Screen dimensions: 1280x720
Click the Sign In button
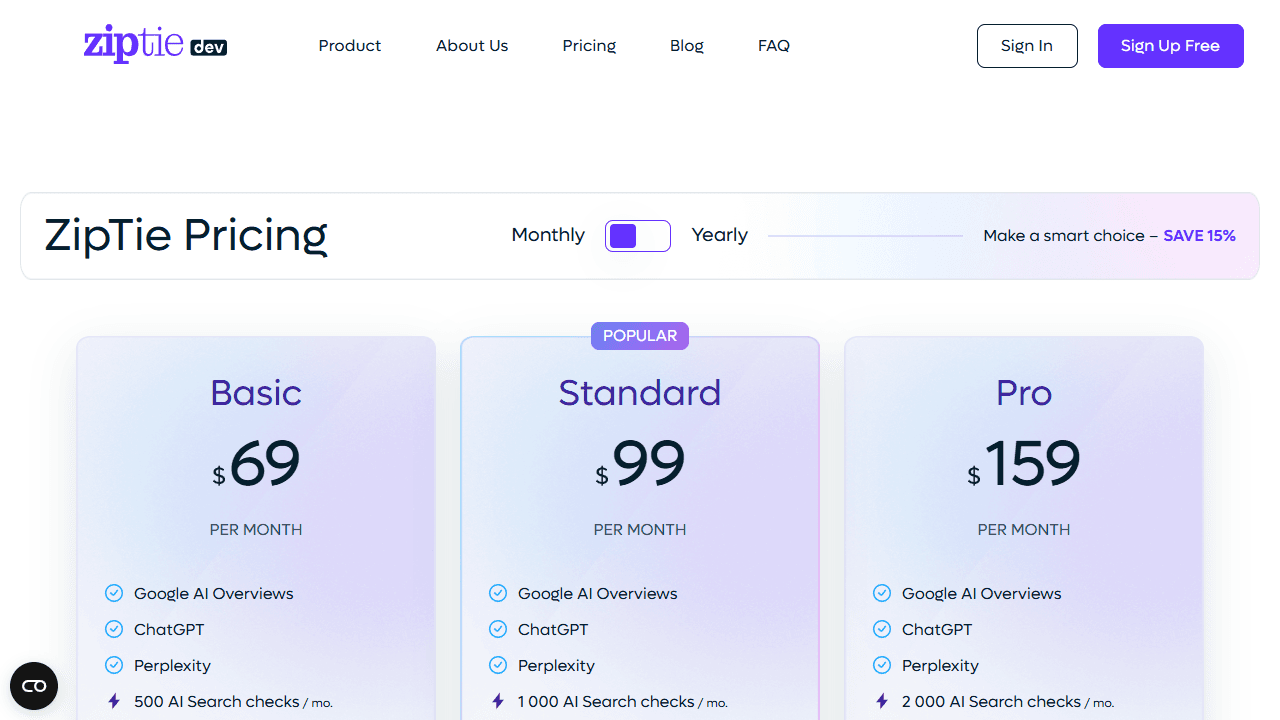click(x=1027, y=46)
